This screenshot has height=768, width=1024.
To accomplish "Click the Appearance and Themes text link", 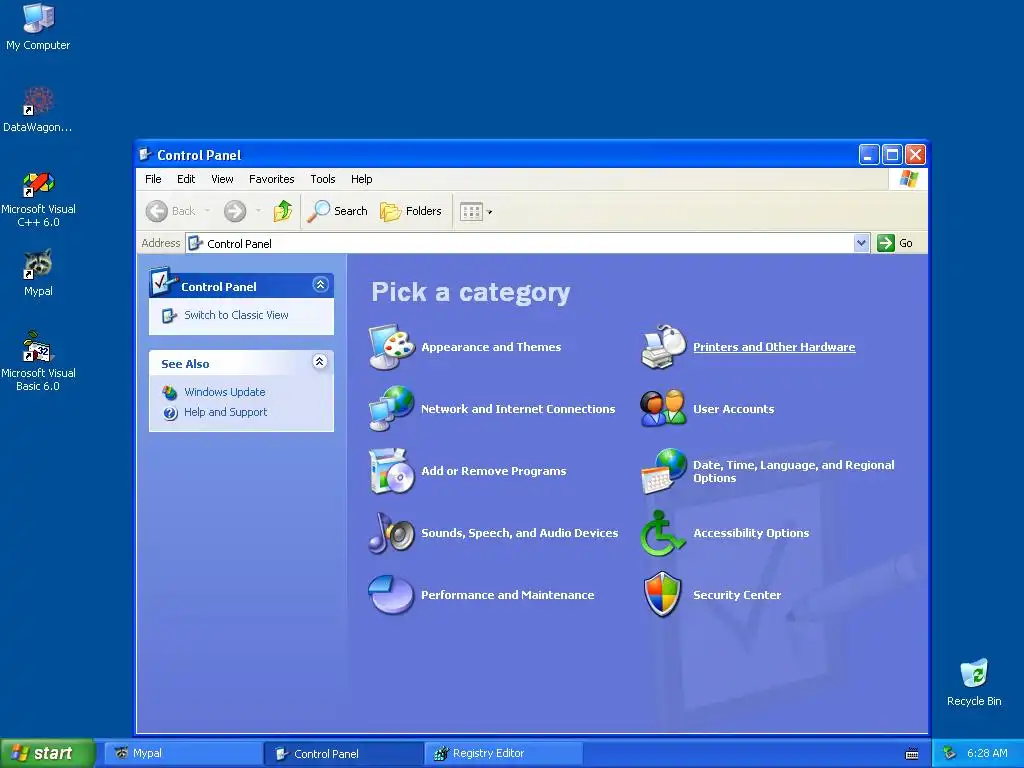I will click(x=491, y=347).
